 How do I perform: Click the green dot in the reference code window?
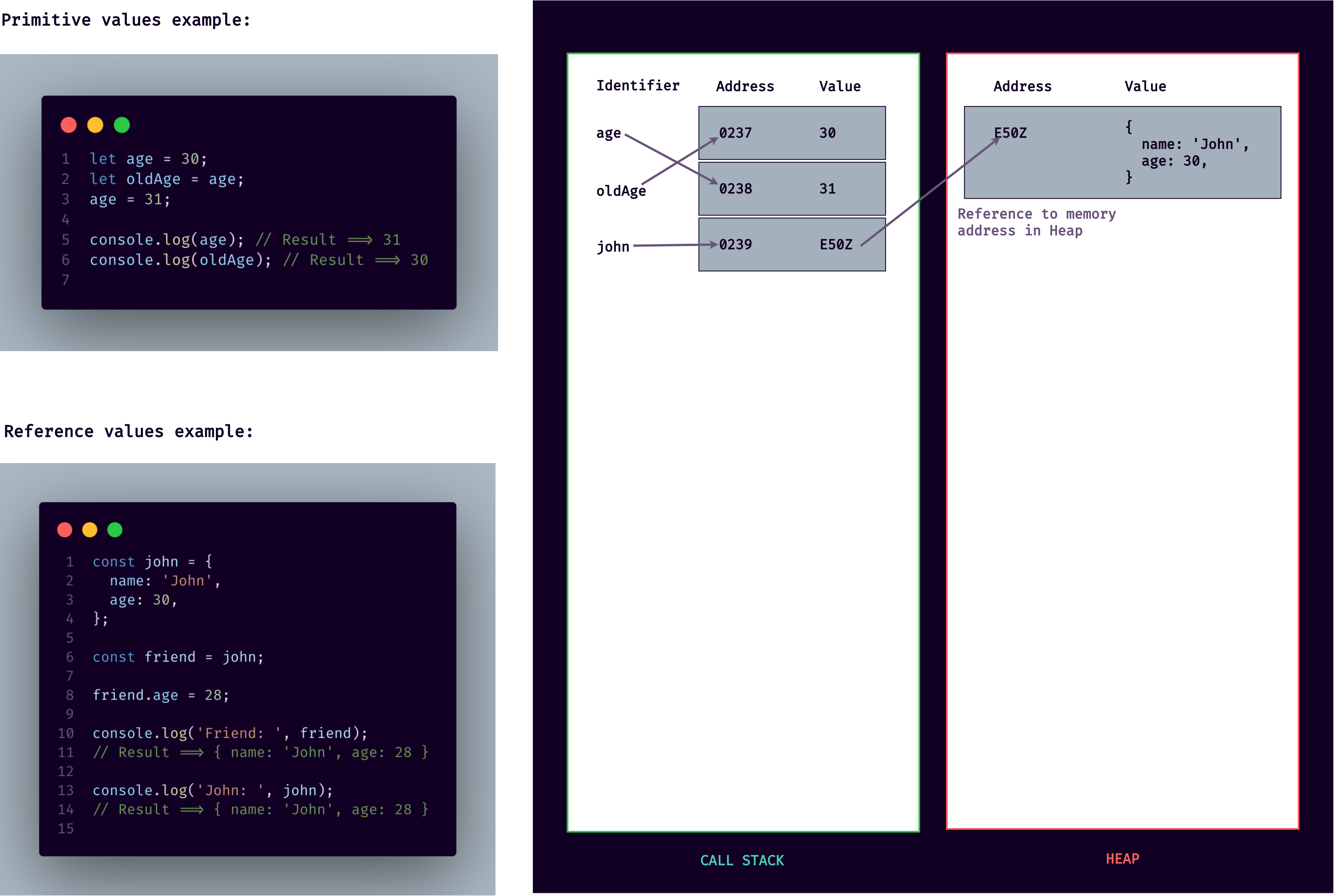click(x=115, y=530)
